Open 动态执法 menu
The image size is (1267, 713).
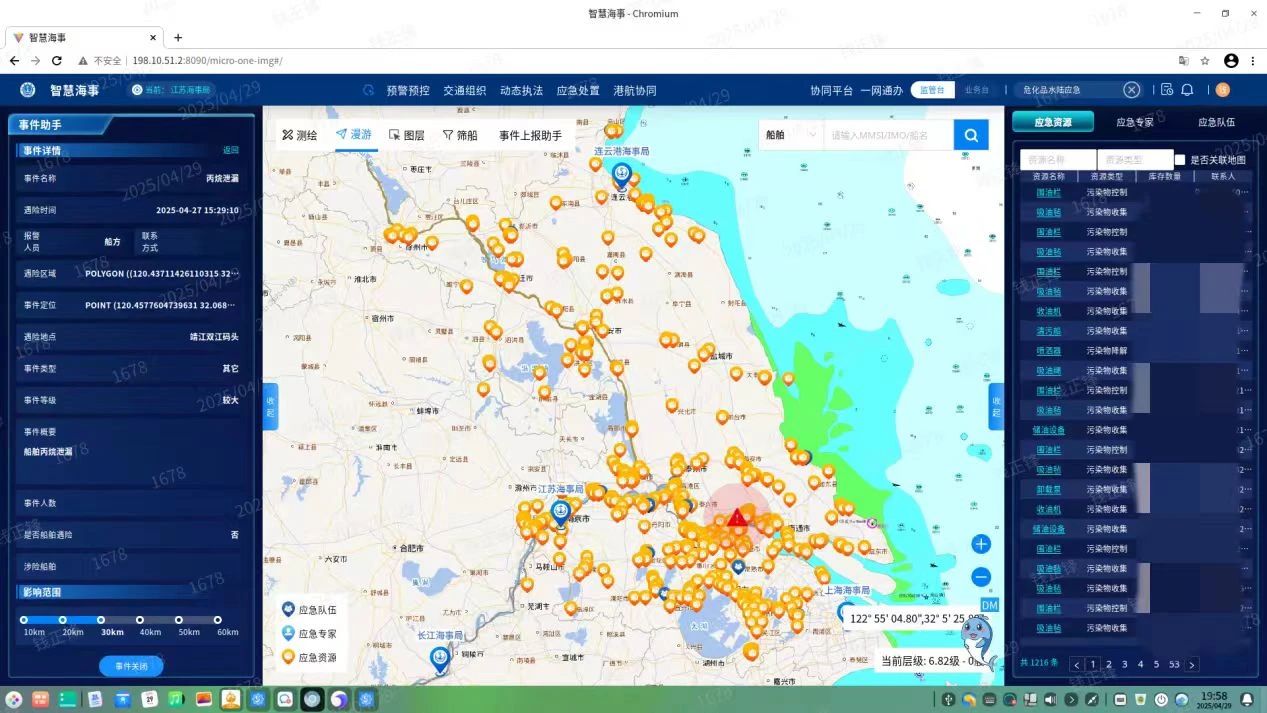522,90
